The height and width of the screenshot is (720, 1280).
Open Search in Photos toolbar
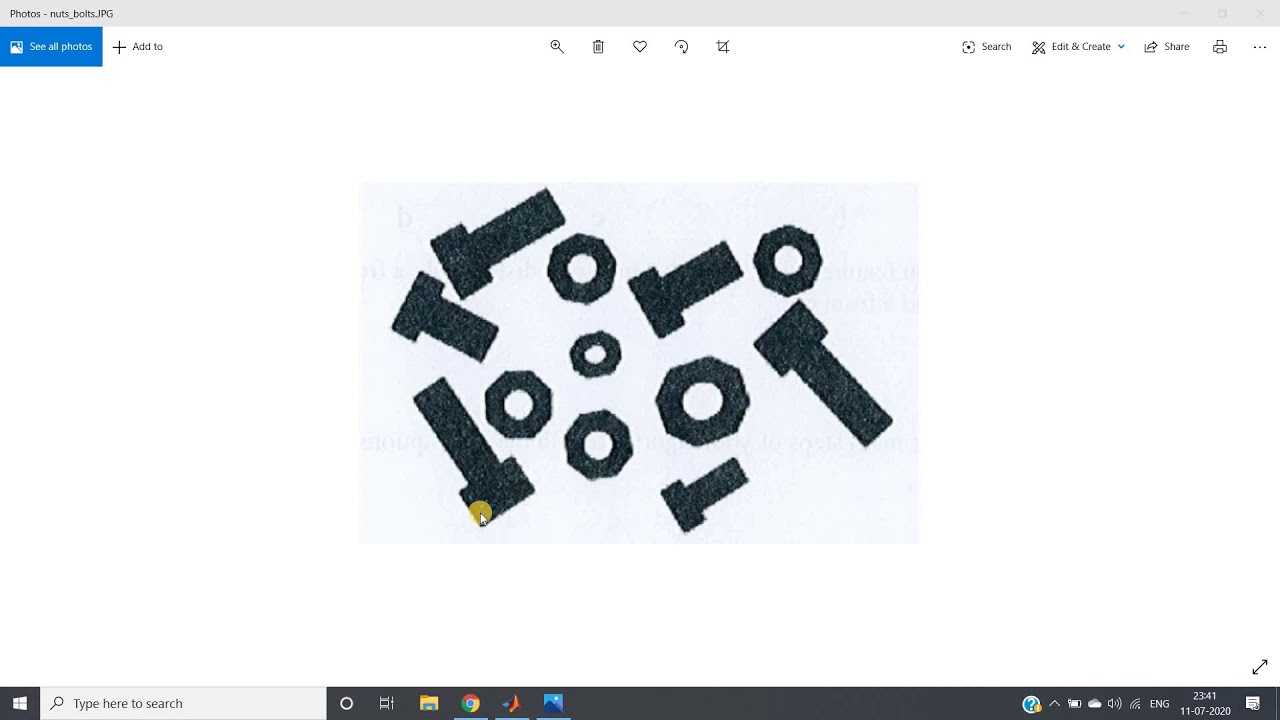[x=987, y=47]
